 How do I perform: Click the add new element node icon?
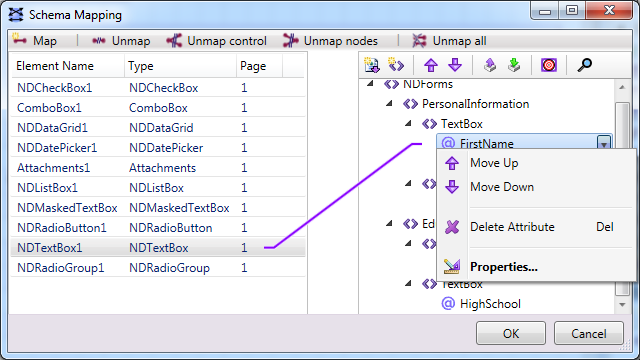pyautogui.click(x=396, y=65)
